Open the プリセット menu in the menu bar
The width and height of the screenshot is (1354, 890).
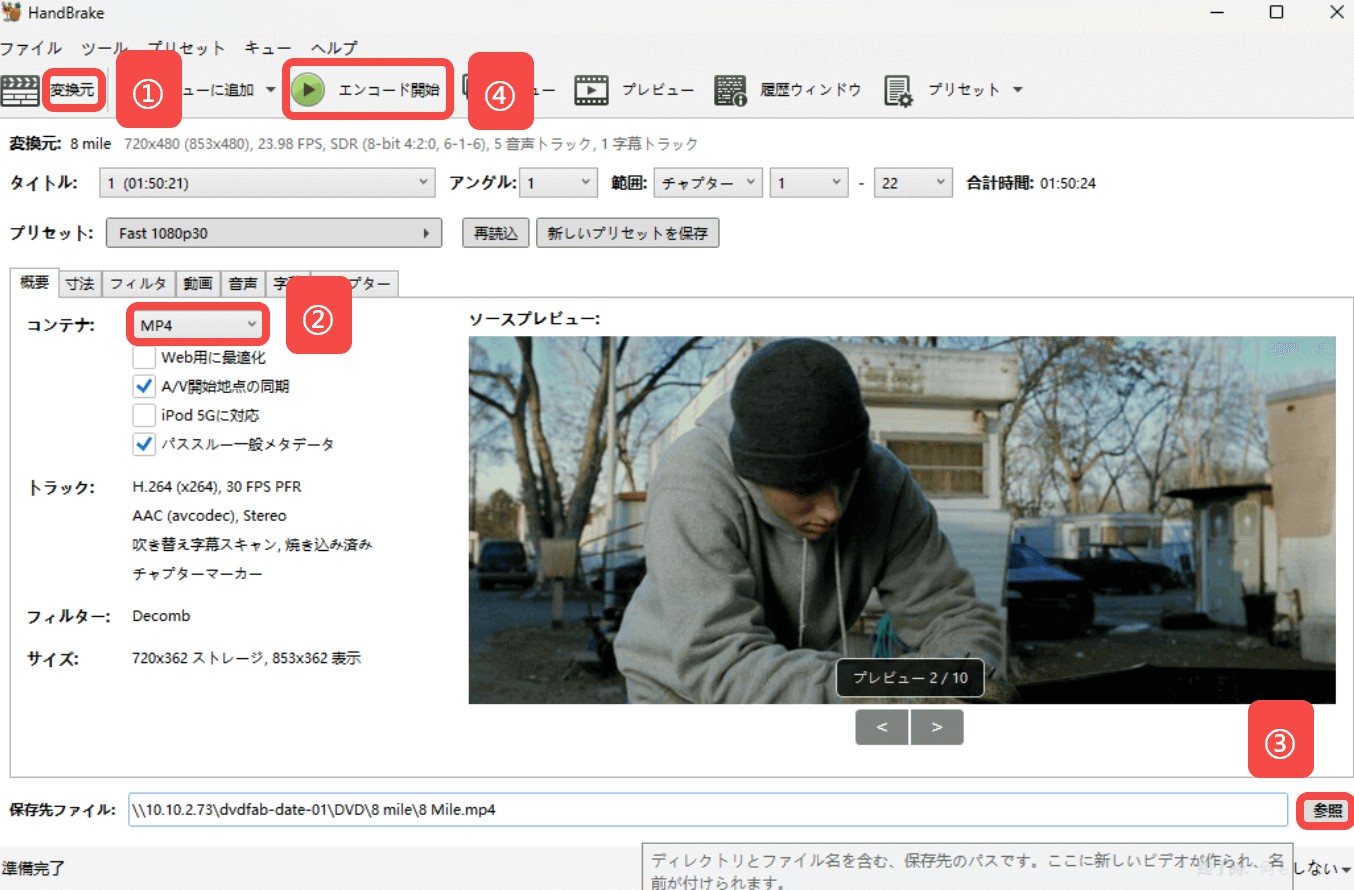[x=187, y=48]
